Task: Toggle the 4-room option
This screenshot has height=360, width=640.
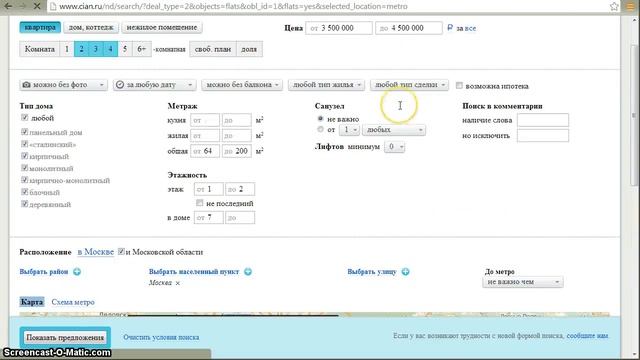Action: (111, 49)
